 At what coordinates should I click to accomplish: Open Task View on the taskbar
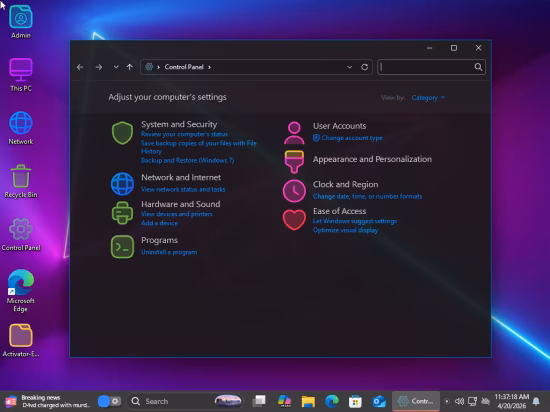pos(260,401)
